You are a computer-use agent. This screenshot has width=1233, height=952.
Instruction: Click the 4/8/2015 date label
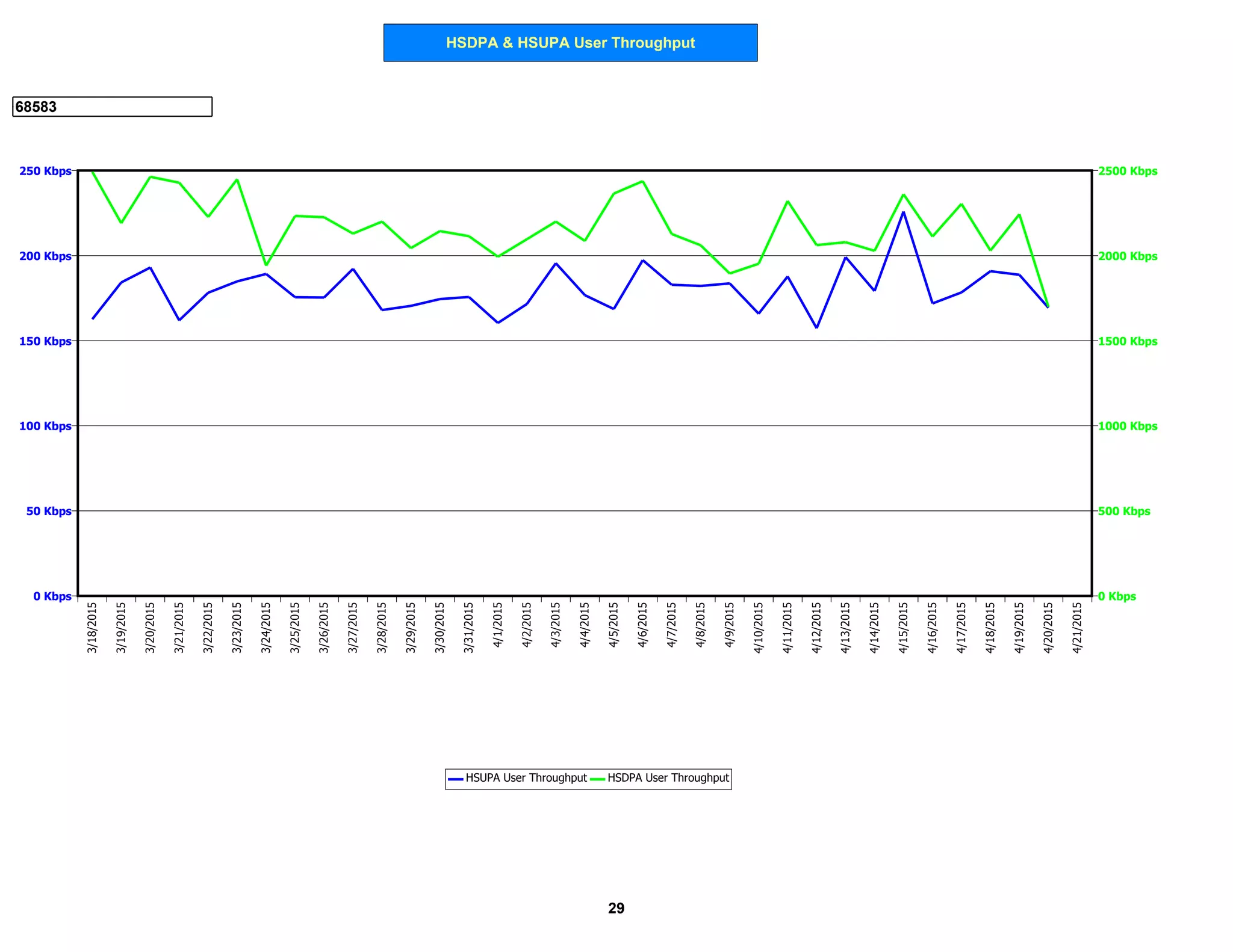(700, 625)
